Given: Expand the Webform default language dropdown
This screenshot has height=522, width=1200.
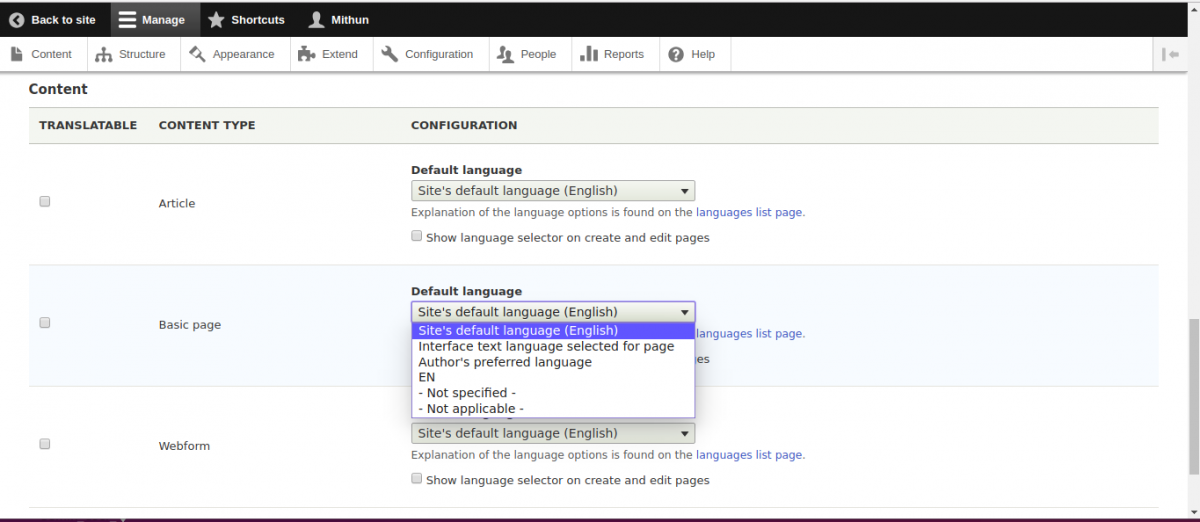Looking at the screenshot, I should pyautogui.click(x=552, y=434).
